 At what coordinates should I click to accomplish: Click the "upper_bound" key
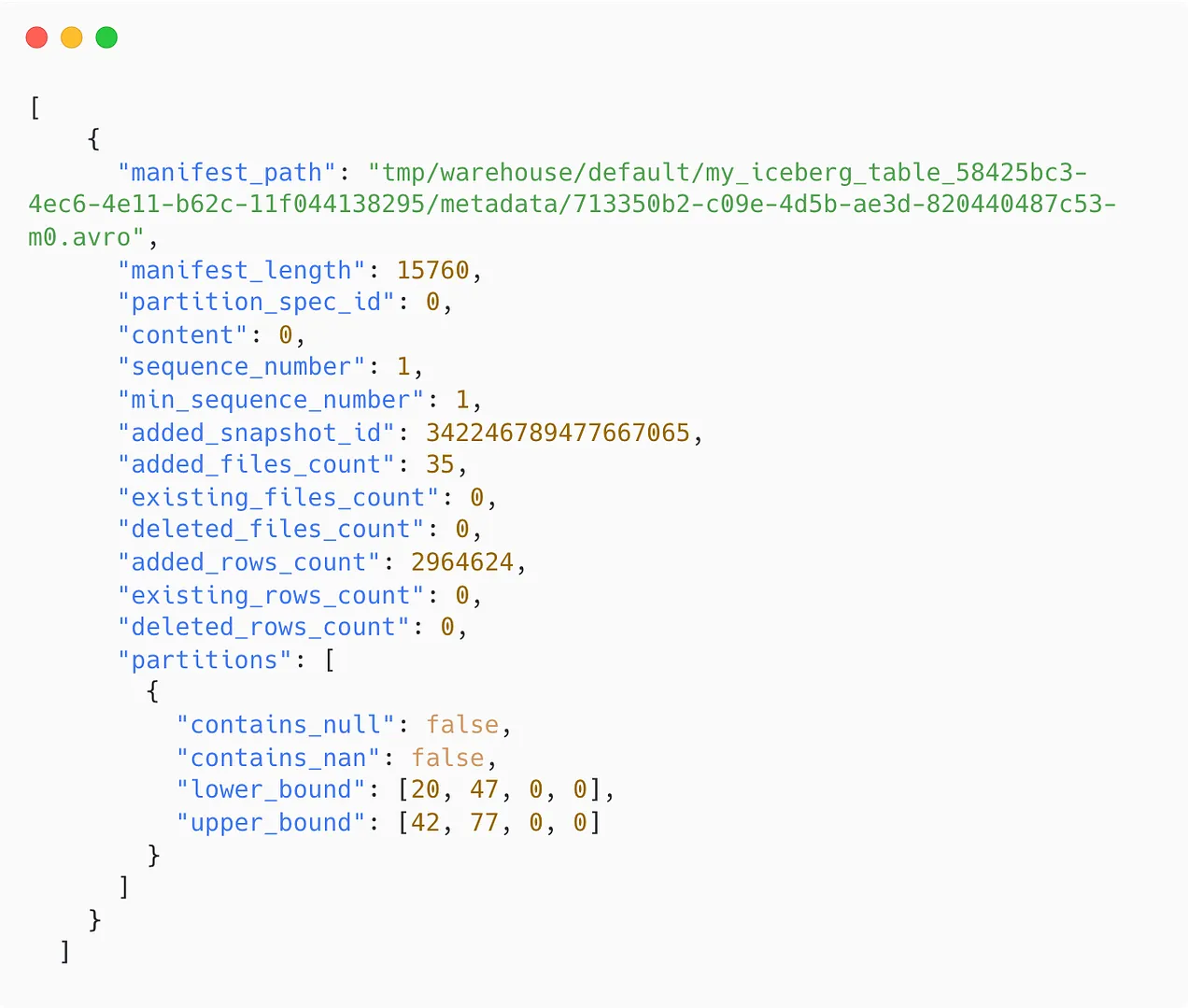pyautogui.click(x=271, y=822)
